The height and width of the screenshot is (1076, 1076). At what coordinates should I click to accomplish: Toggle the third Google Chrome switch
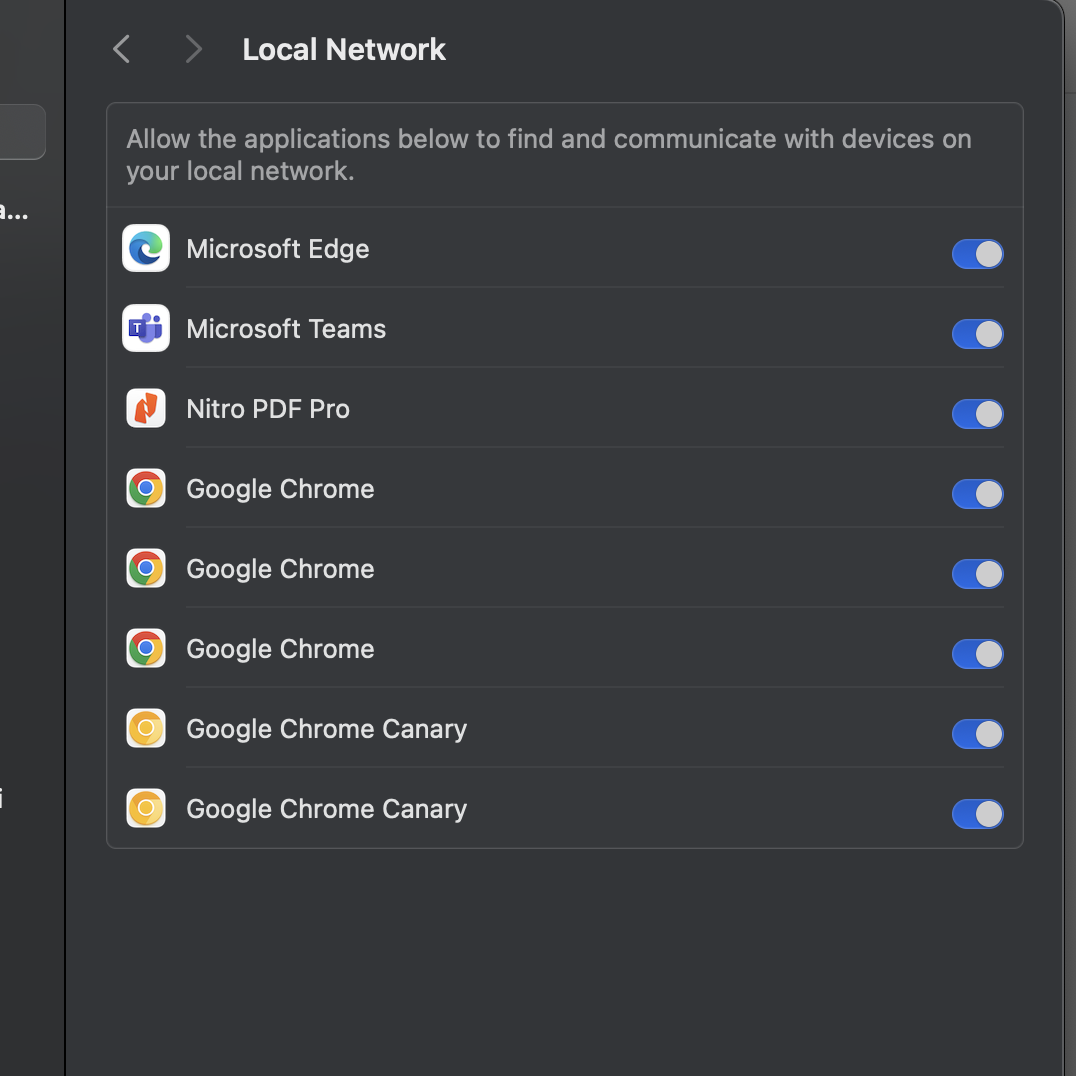[x=977, y=654]
